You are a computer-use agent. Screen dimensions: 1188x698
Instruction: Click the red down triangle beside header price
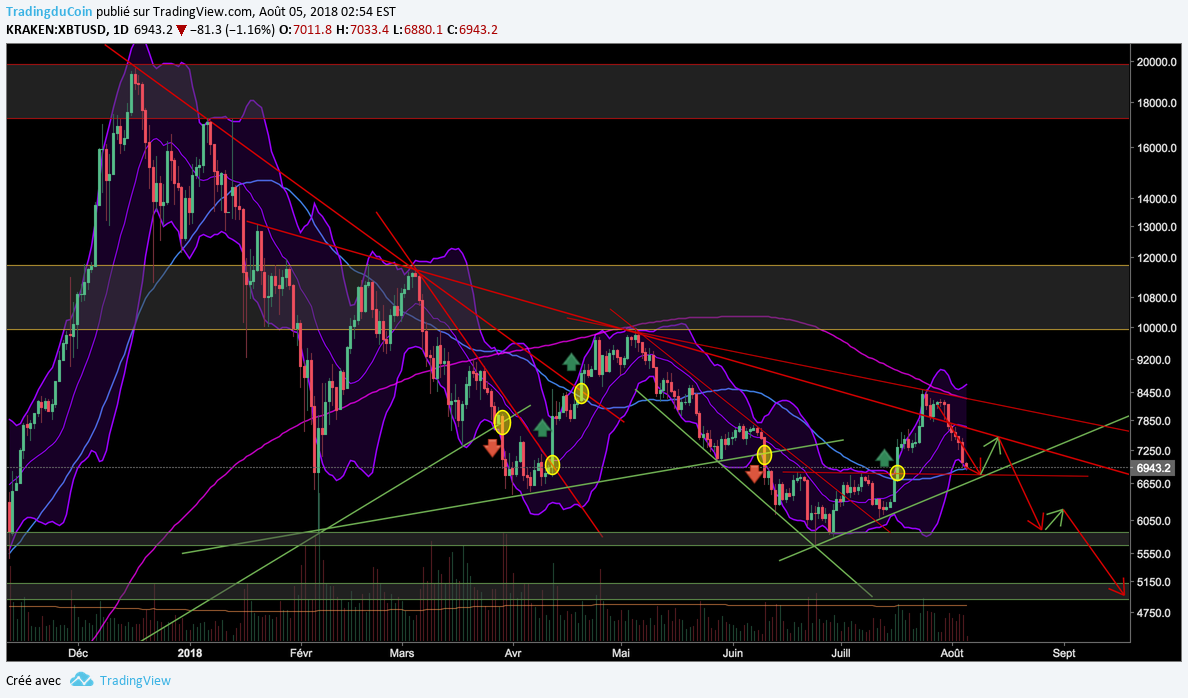[181, 30]
